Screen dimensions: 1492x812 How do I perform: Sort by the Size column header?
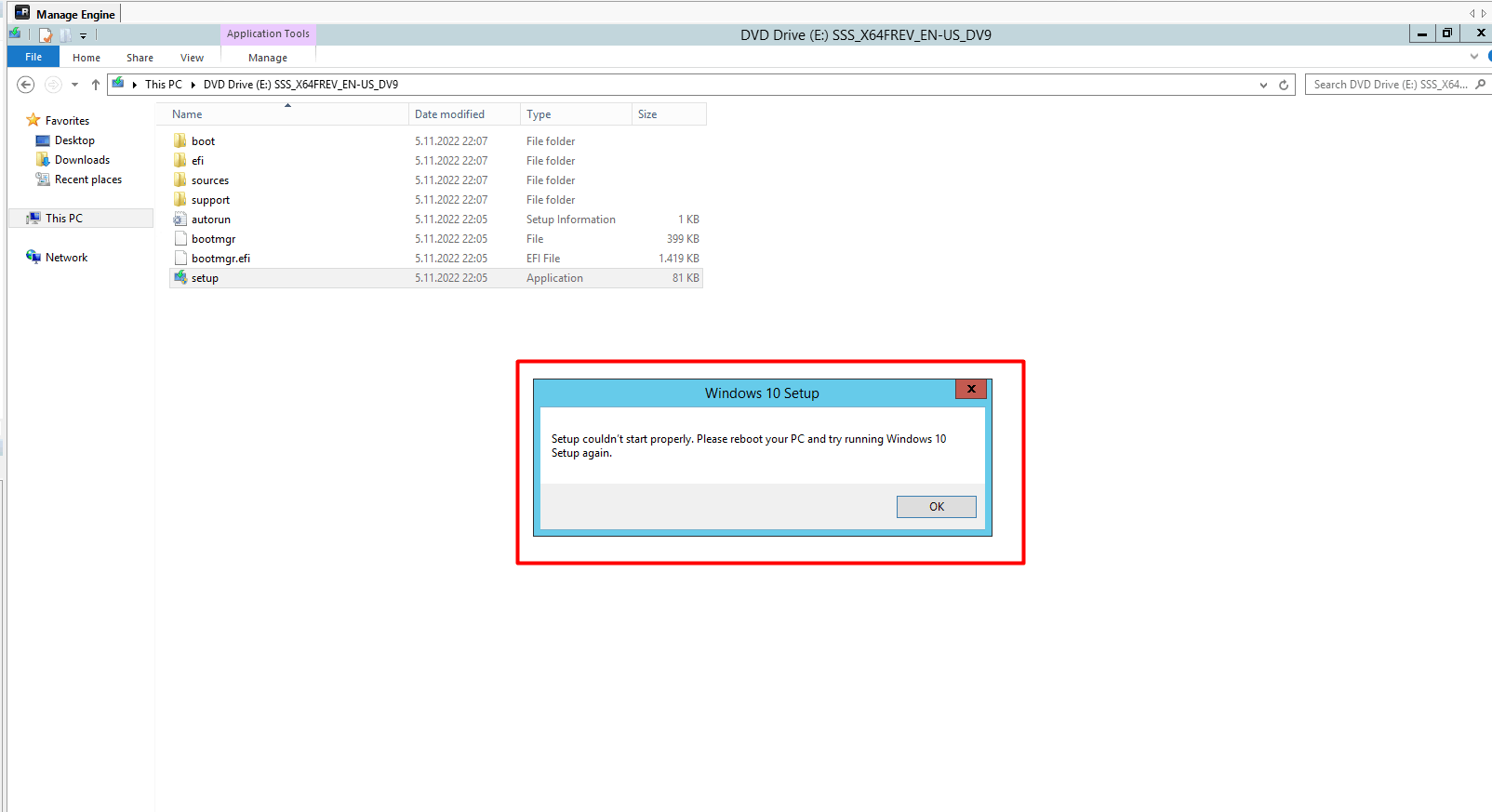pyautogui.click(x=669, y=114)
